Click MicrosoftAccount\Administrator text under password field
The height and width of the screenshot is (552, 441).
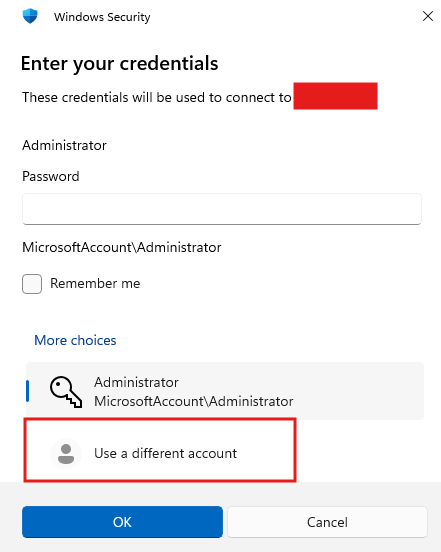[x=122, y=247]
